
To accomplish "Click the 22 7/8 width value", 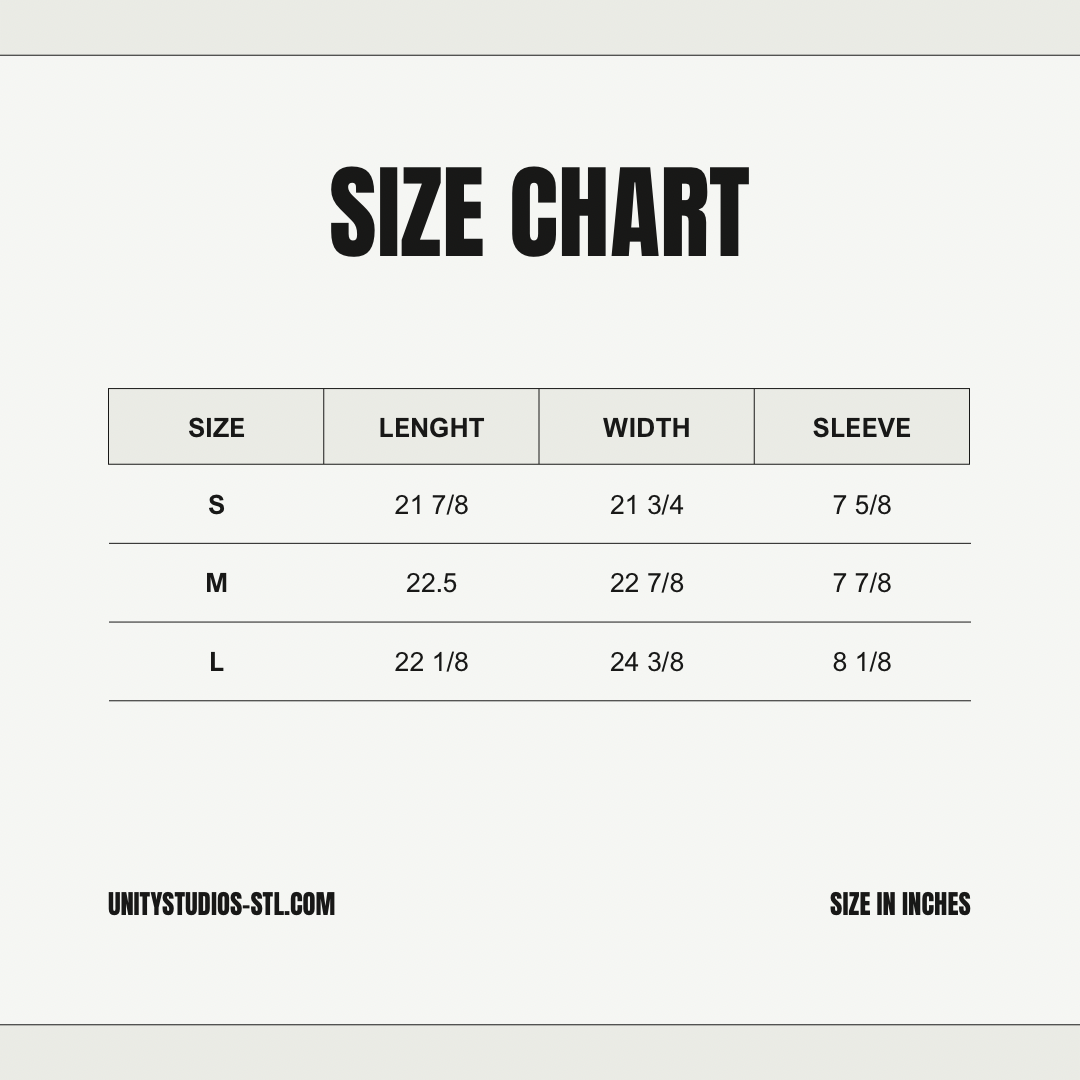I will point(647,583).
